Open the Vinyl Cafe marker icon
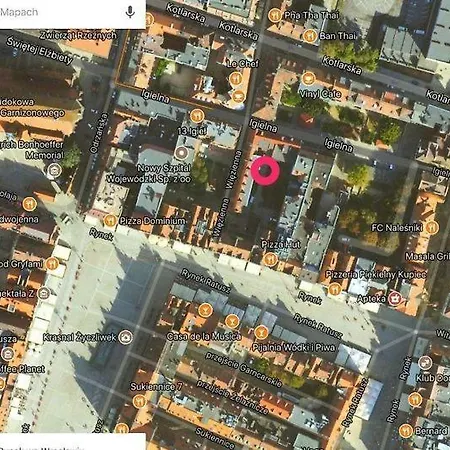Screen dimensions: 450x450 click(x=308, y=79)
